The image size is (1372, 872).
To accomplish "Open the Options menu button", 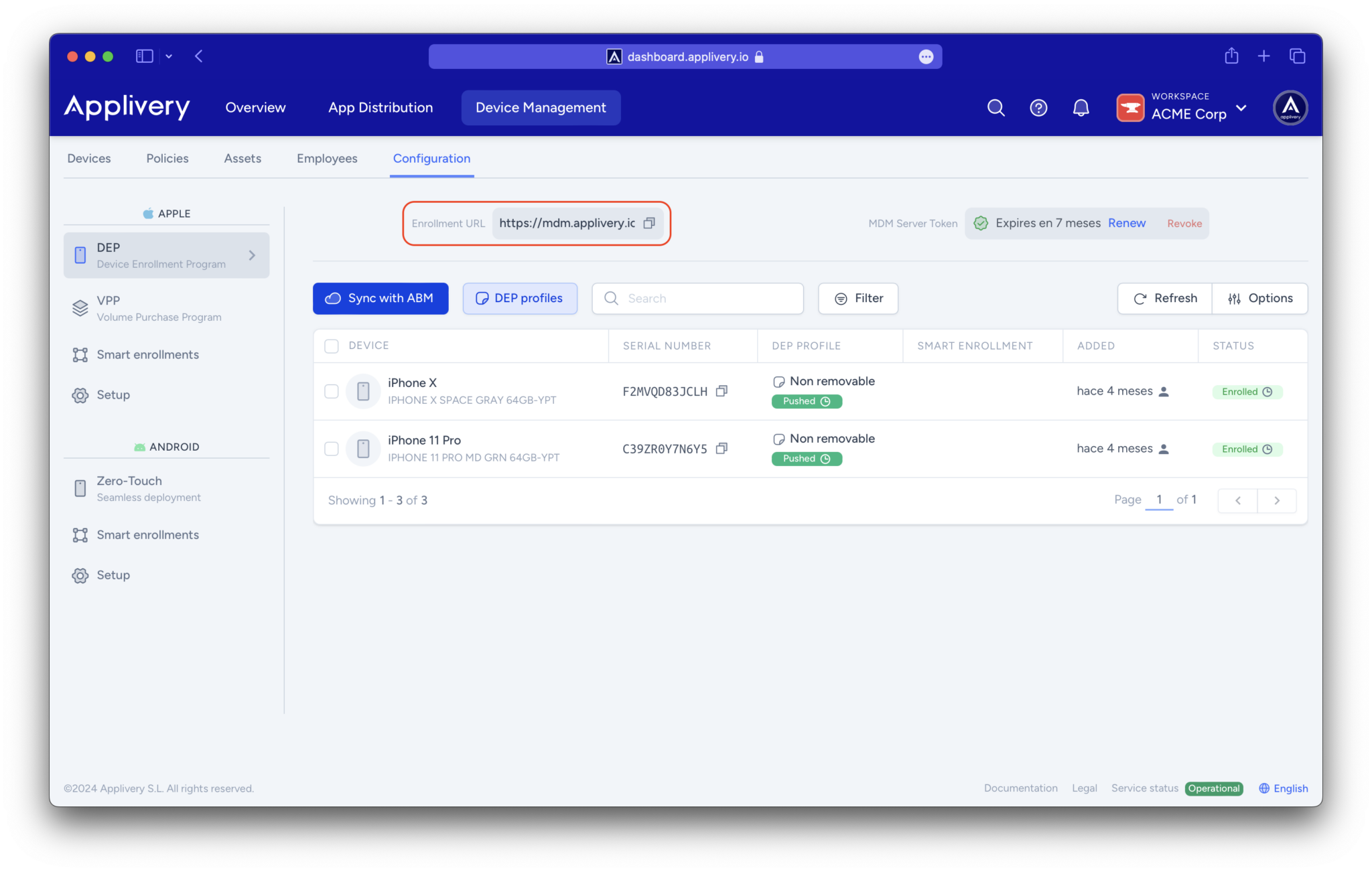I will pyautogui.click(x=1259, y=298).
